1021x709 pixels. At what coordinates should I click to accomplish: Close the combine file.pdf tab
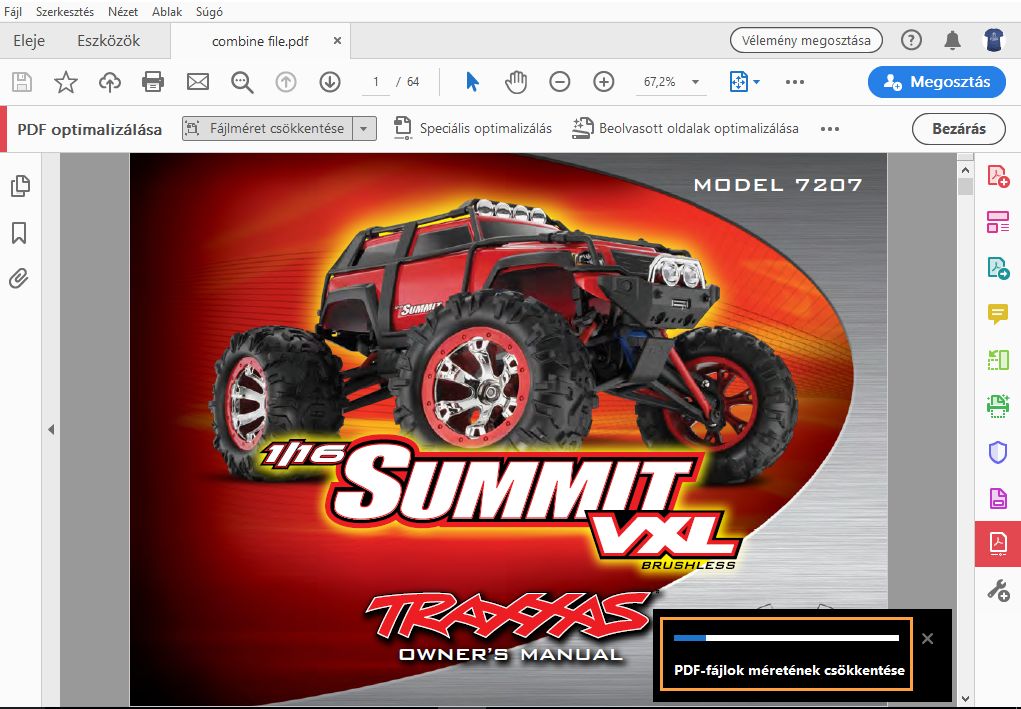tap(337, 40)
